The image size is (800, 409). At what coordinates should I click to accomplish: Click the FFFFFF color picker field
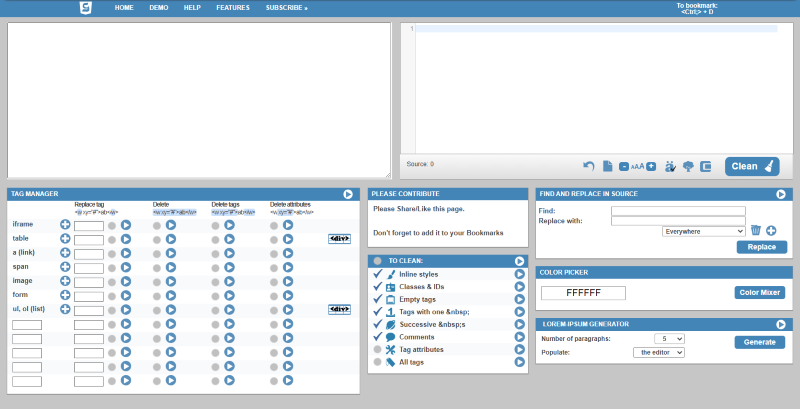click(x=583, y=293)
